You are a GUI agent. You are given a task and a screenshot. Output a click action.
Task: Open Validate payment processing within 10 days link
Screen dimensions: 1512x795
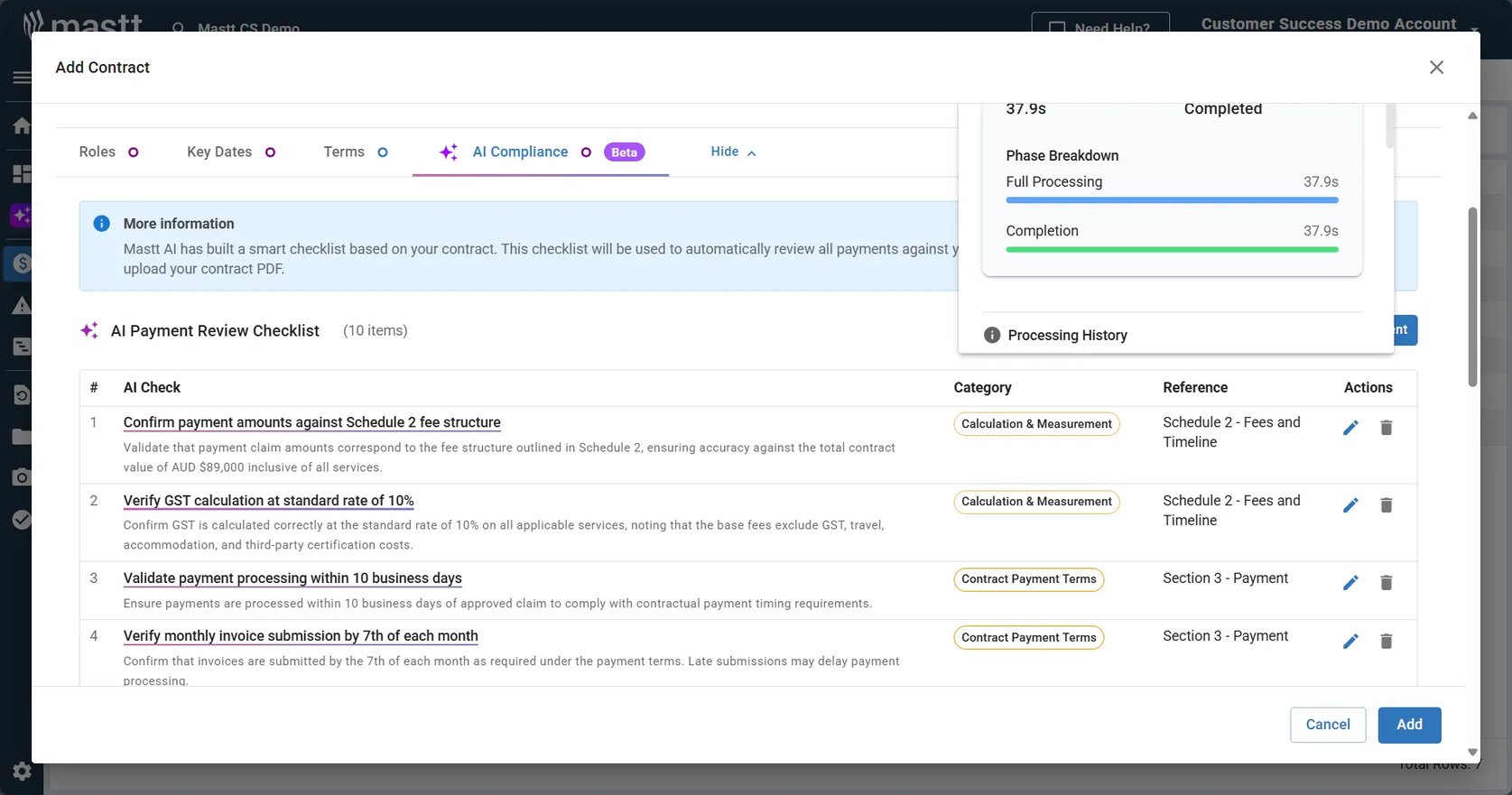[292, 578]
